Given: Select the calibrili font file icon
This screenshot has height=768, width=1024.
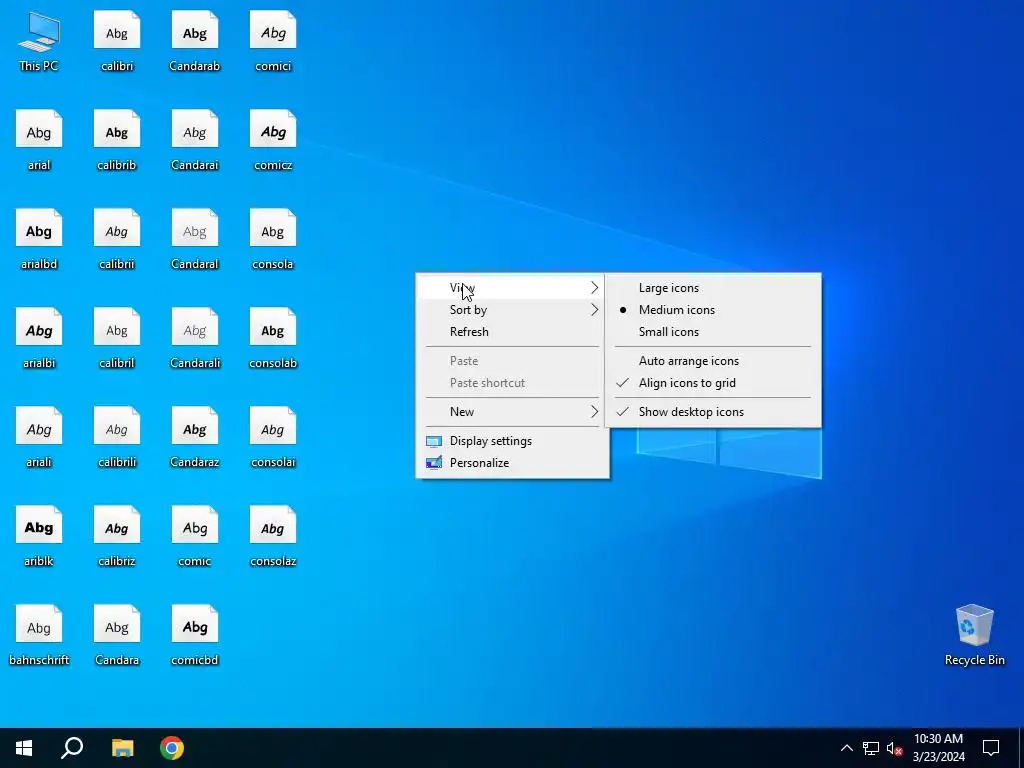Looking at the screenshot, I should pyautogui.click(x=117, y=438).
